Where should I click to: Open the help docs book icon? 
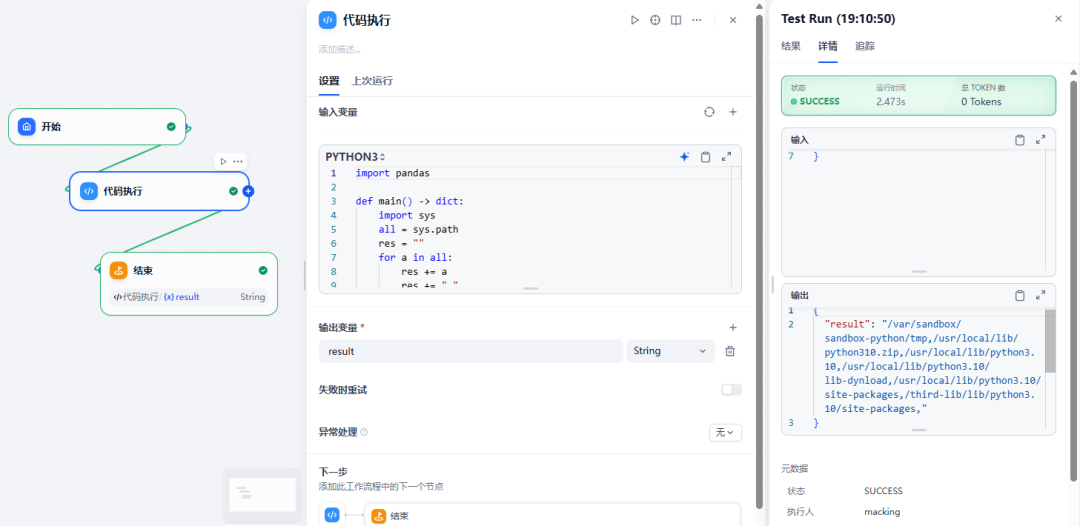point(676,20)
